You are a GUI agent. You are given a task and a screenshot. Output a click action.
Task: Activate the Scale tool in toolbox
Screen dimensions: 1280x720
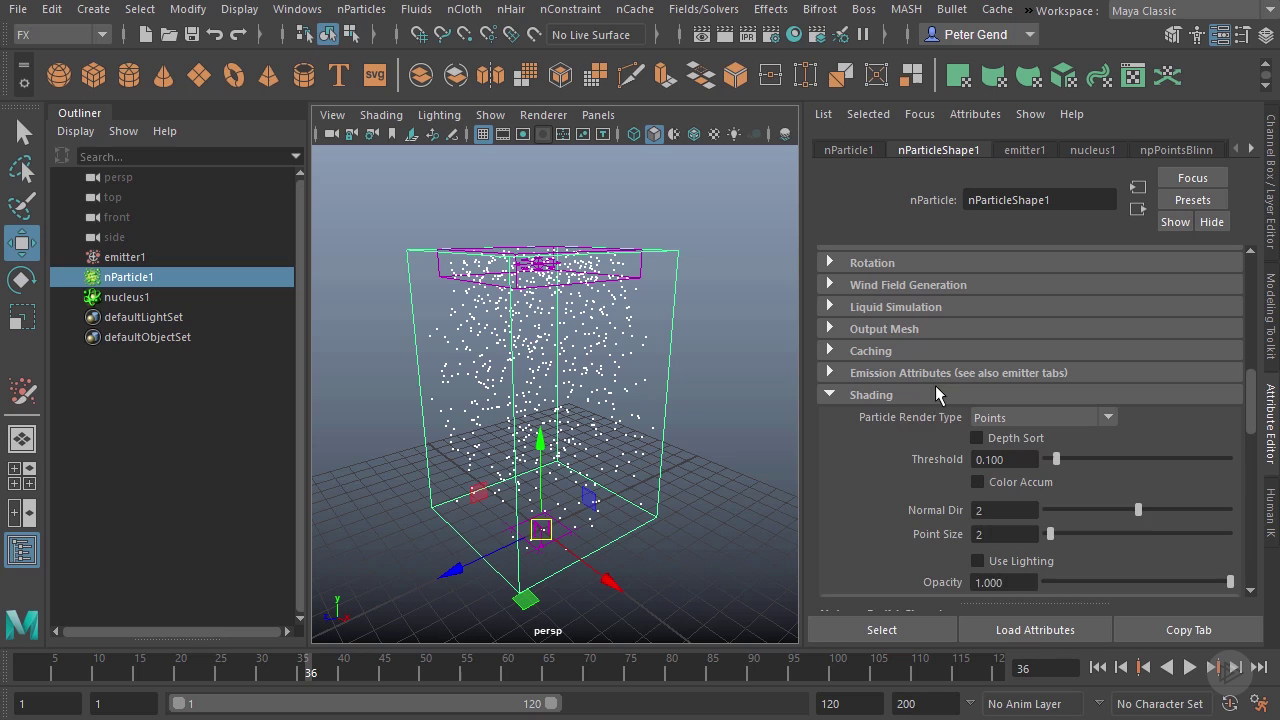coord(22,318)
